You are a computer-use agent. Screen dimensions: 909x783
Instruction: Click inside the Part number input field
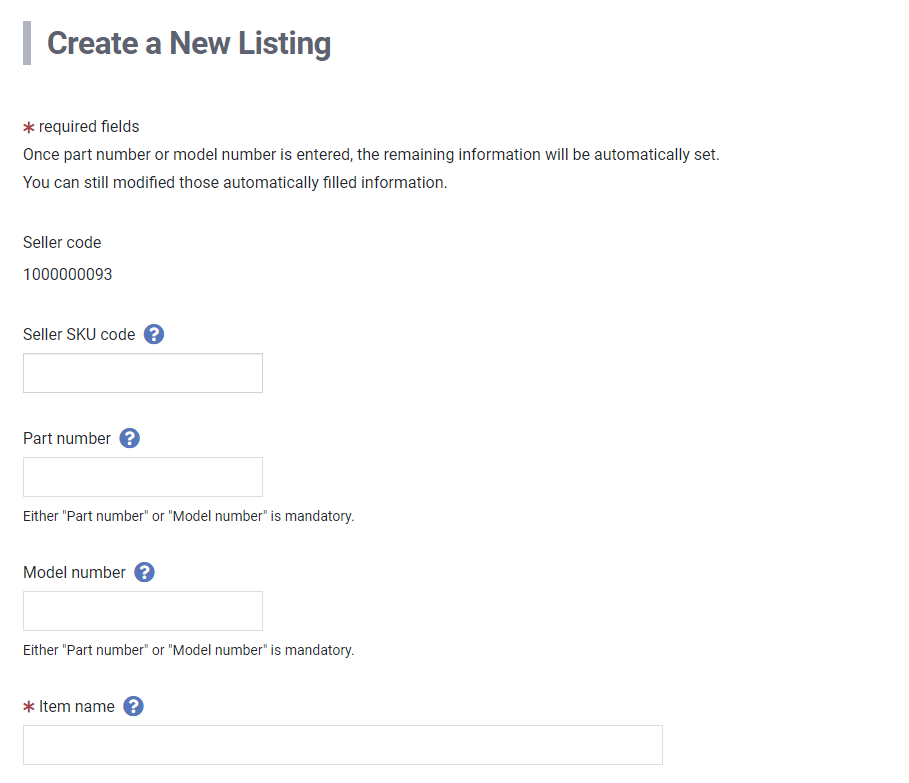click(143, 477)
